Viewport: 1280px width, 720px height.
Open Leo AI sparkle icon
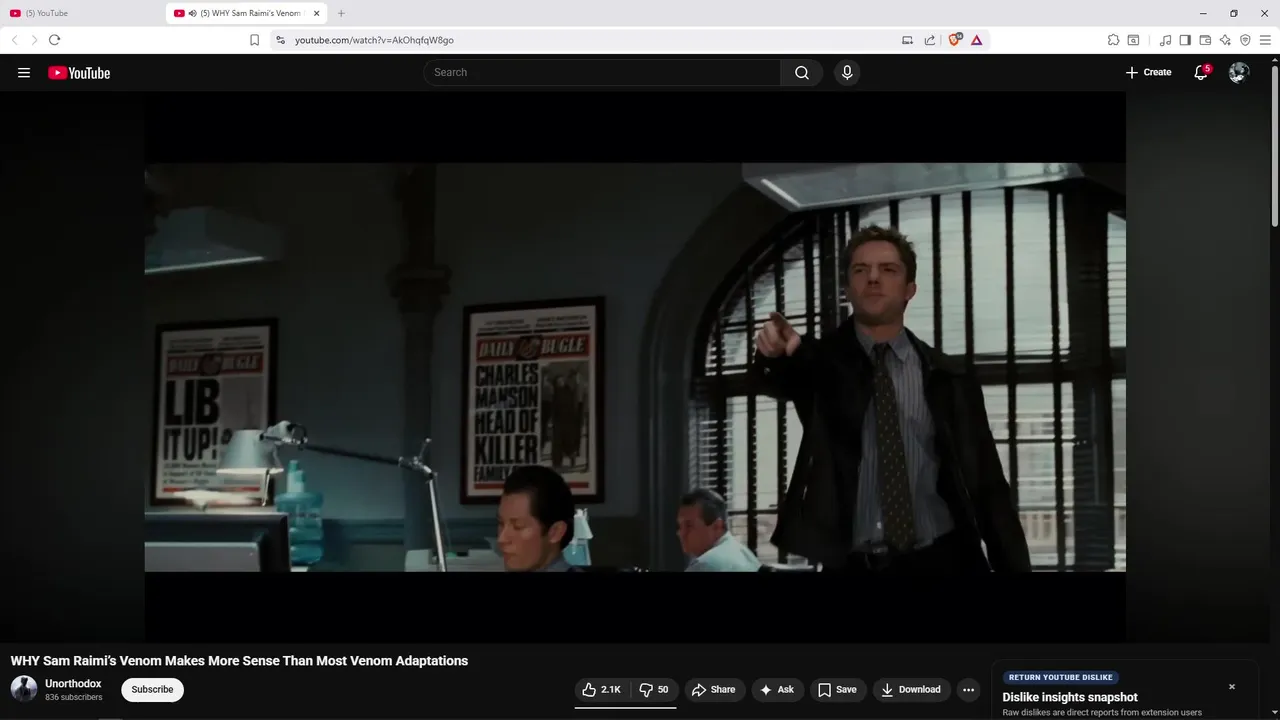(x=1225, y=40)
